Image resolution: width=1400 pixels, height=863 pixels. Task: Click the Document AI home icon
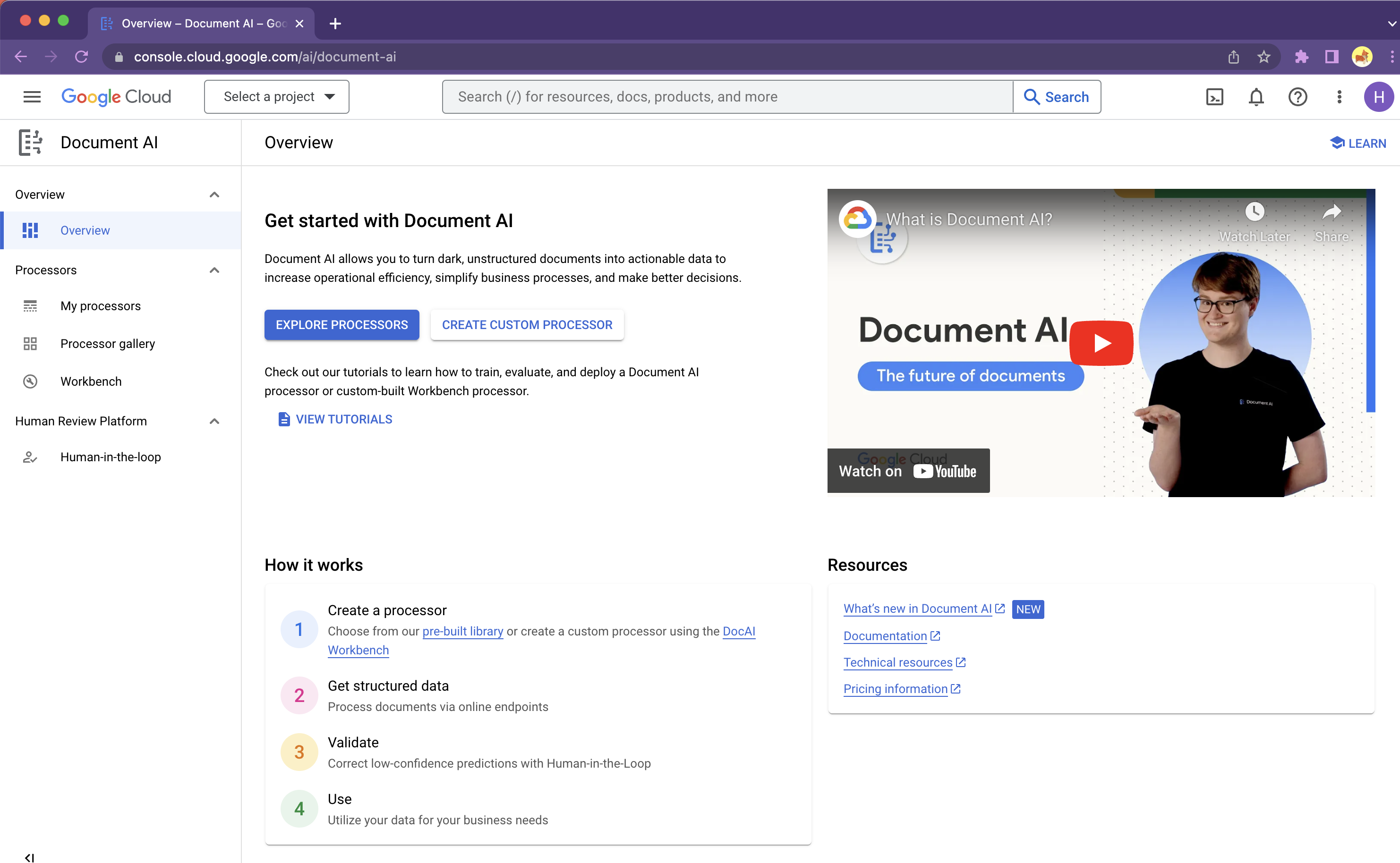click(30, 141)
